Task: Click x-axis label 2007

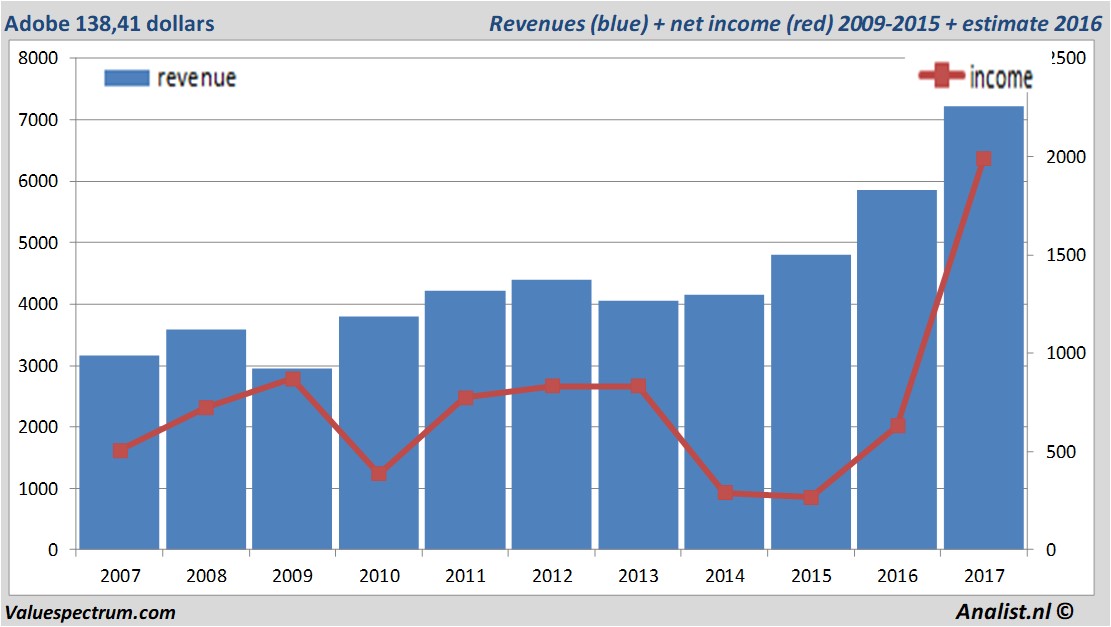Action: click(120, 575)
